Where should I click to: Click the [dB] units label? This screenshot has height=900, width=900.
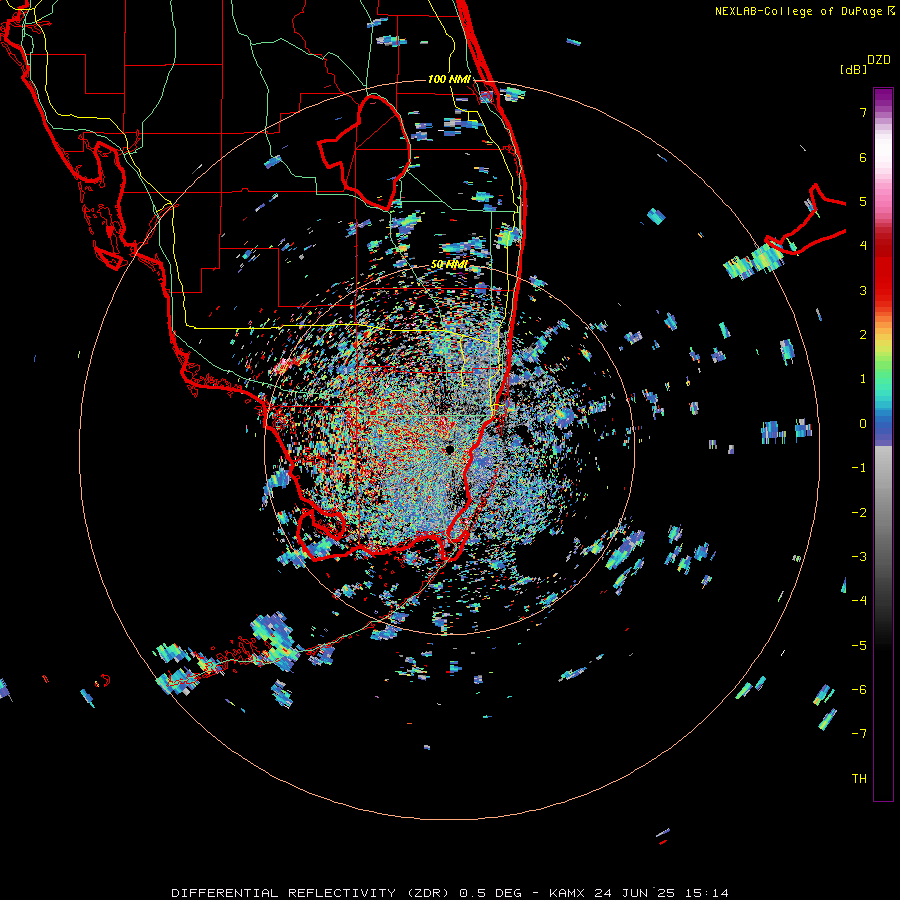pyautogui.click(x=853, y=69)
